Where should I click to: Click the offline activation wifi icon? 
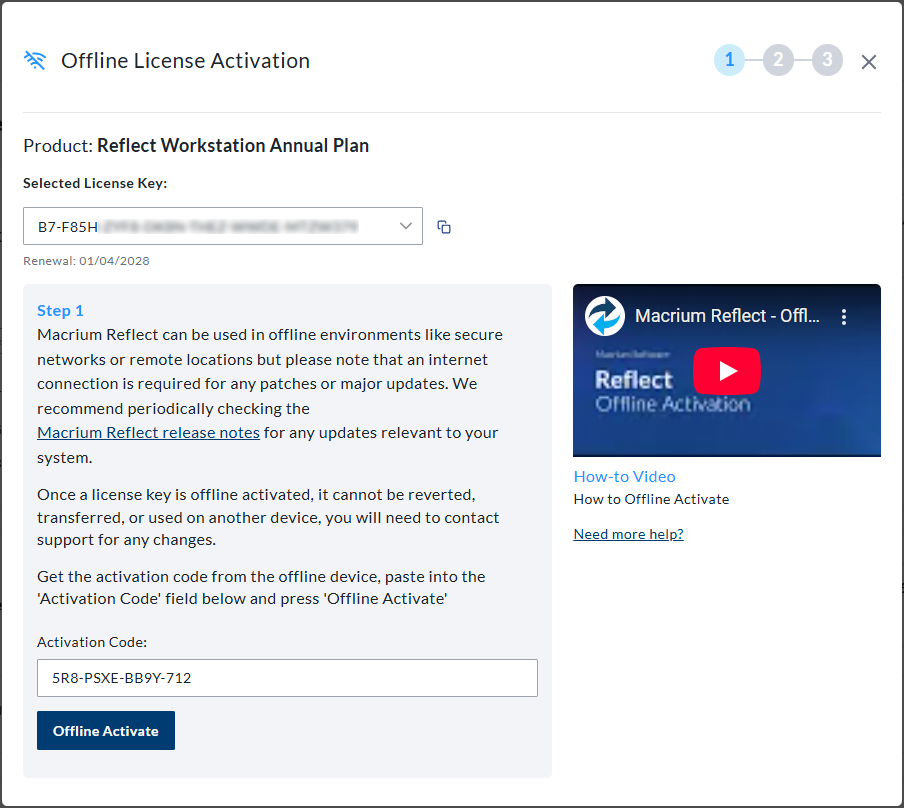click(34, 60)
